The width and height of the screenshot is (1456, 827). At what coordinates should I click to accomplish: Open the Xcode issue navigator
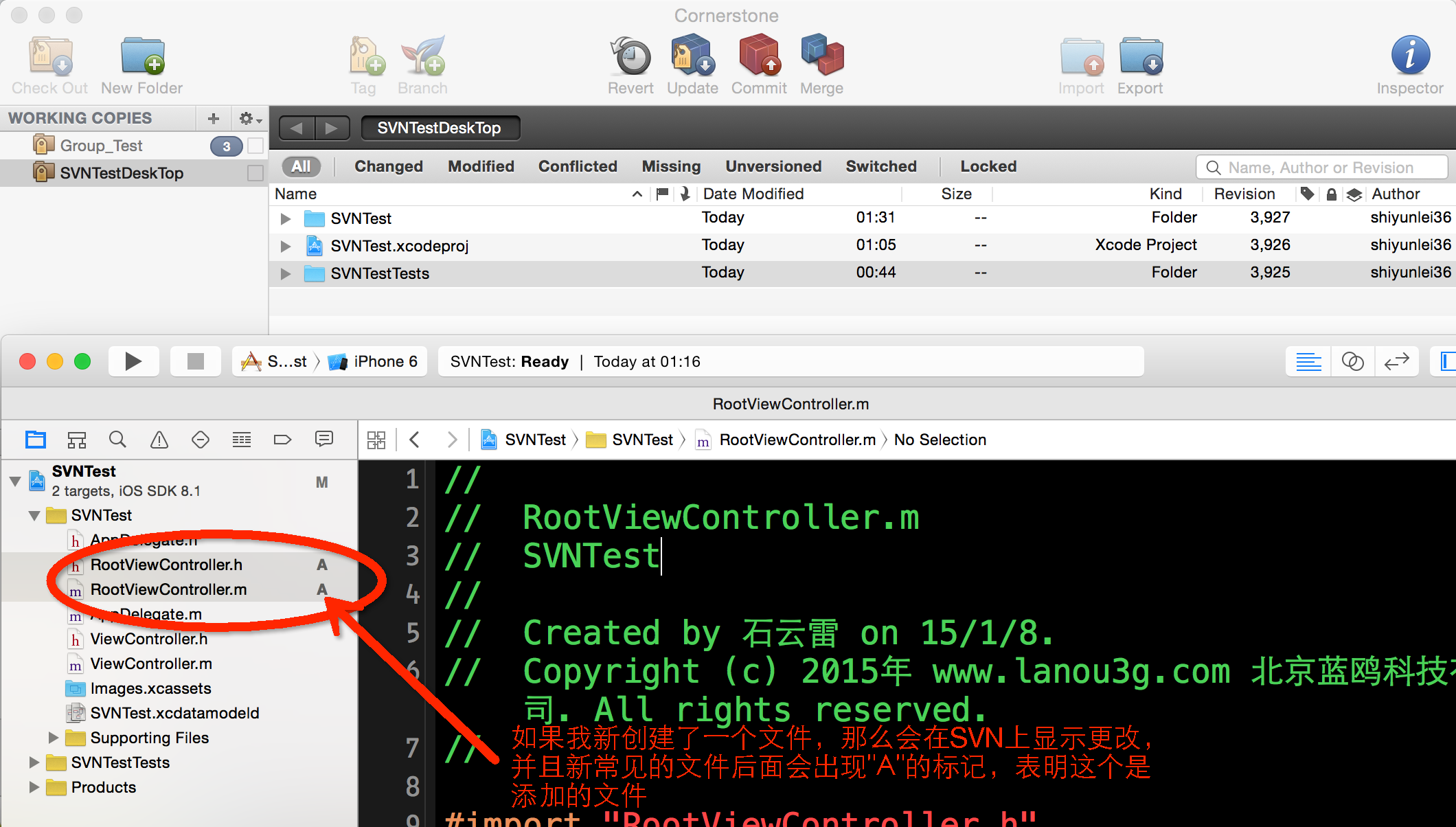(159, 440)
